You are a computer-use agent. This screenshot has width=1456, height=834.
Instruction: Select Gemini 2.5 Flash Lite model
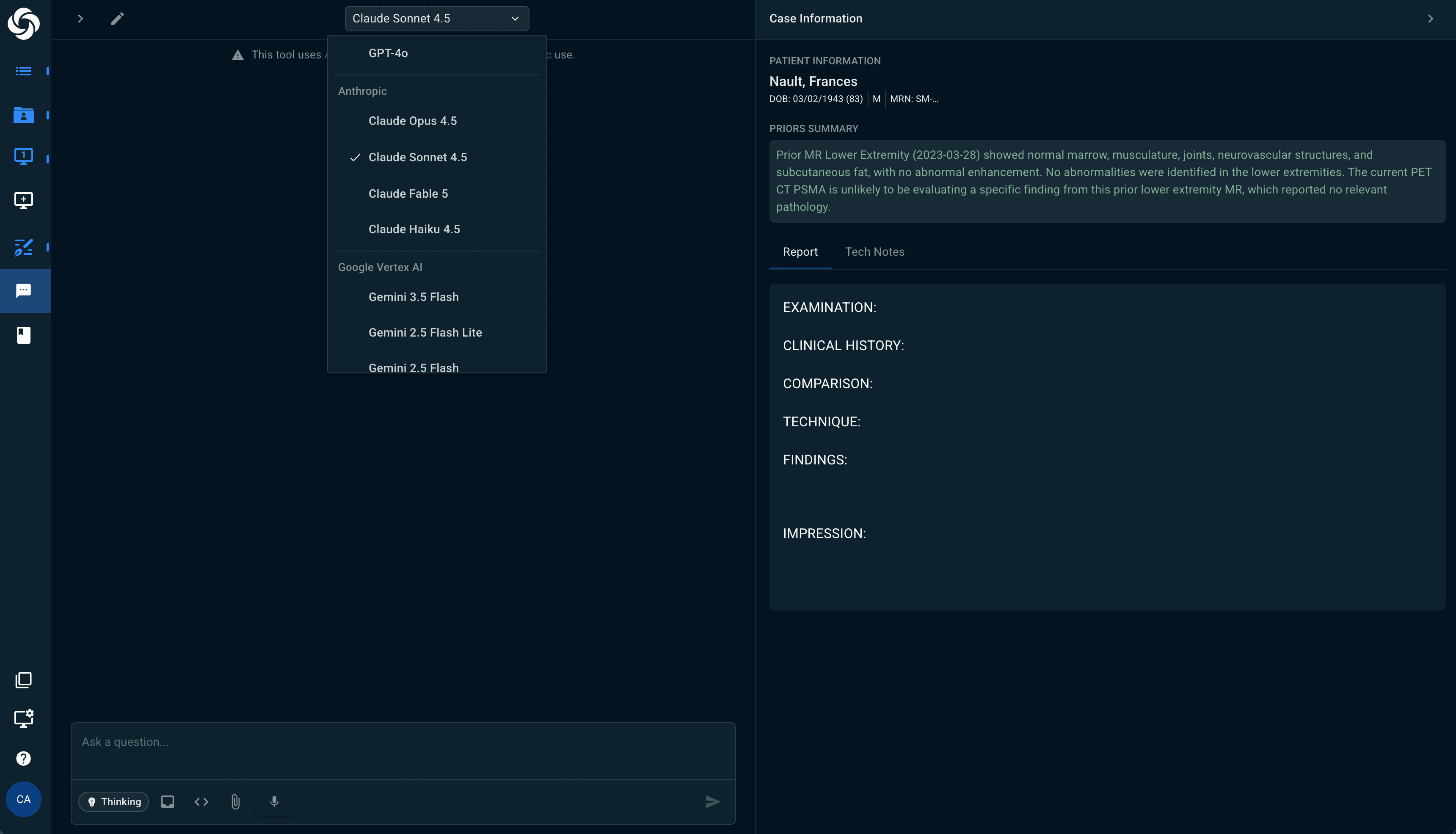tap(437, 332)
